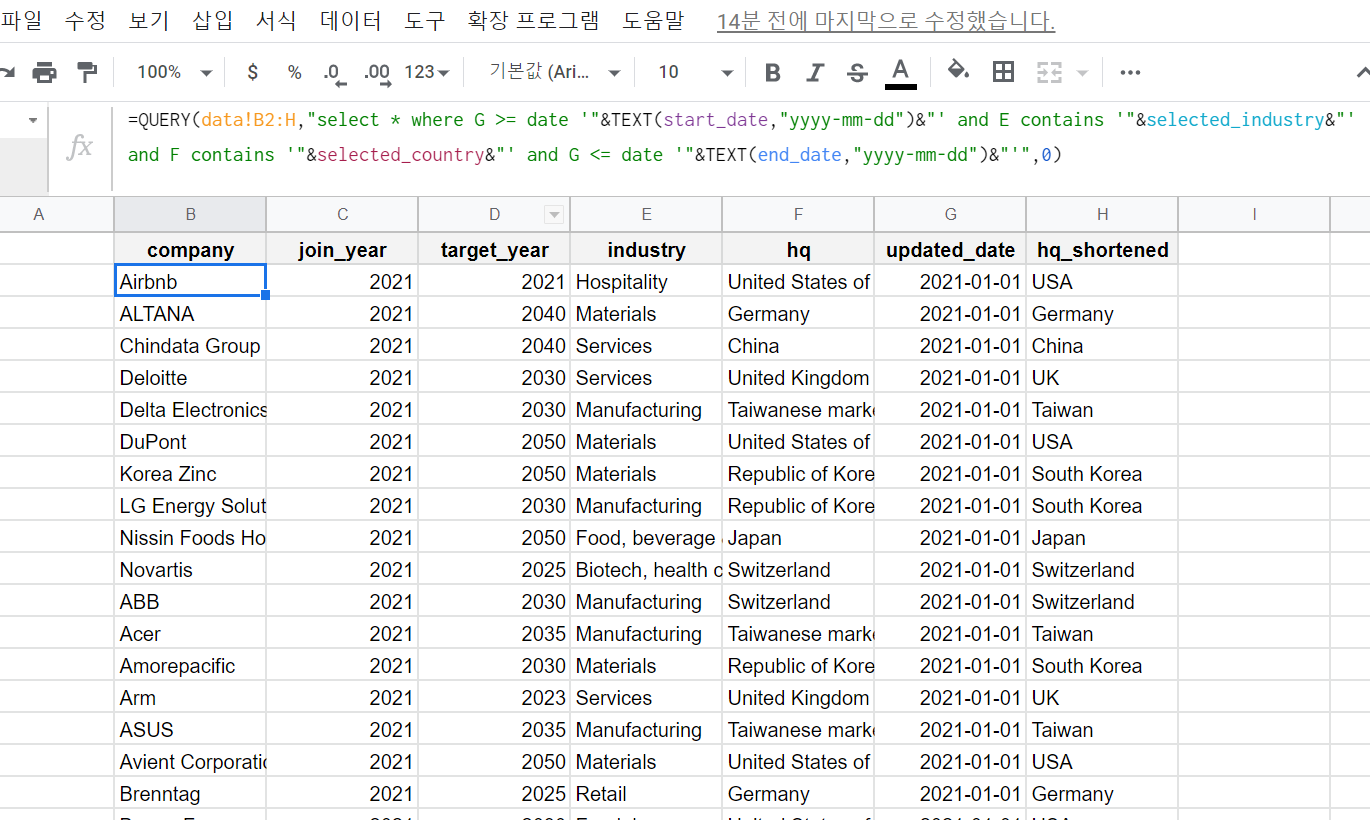Click the Print icon in toolbar

pos(44,72)
